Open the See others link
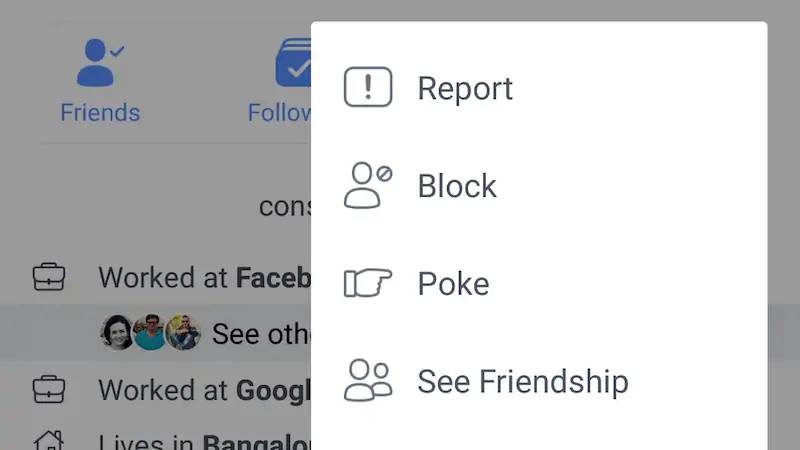The height and width of the screenshot is (450, 800). click(x=260, y=334)
